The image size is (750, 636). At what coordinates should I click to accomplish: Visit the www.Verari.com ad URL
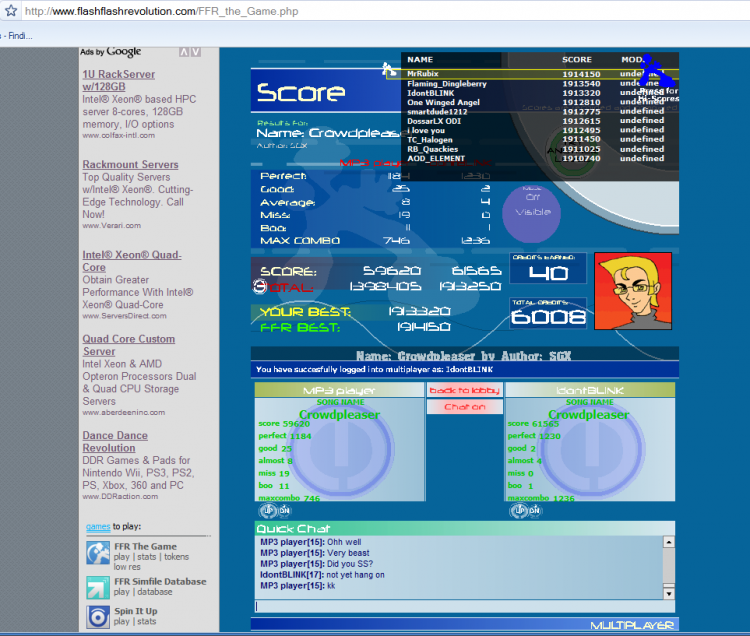[111, 226]
